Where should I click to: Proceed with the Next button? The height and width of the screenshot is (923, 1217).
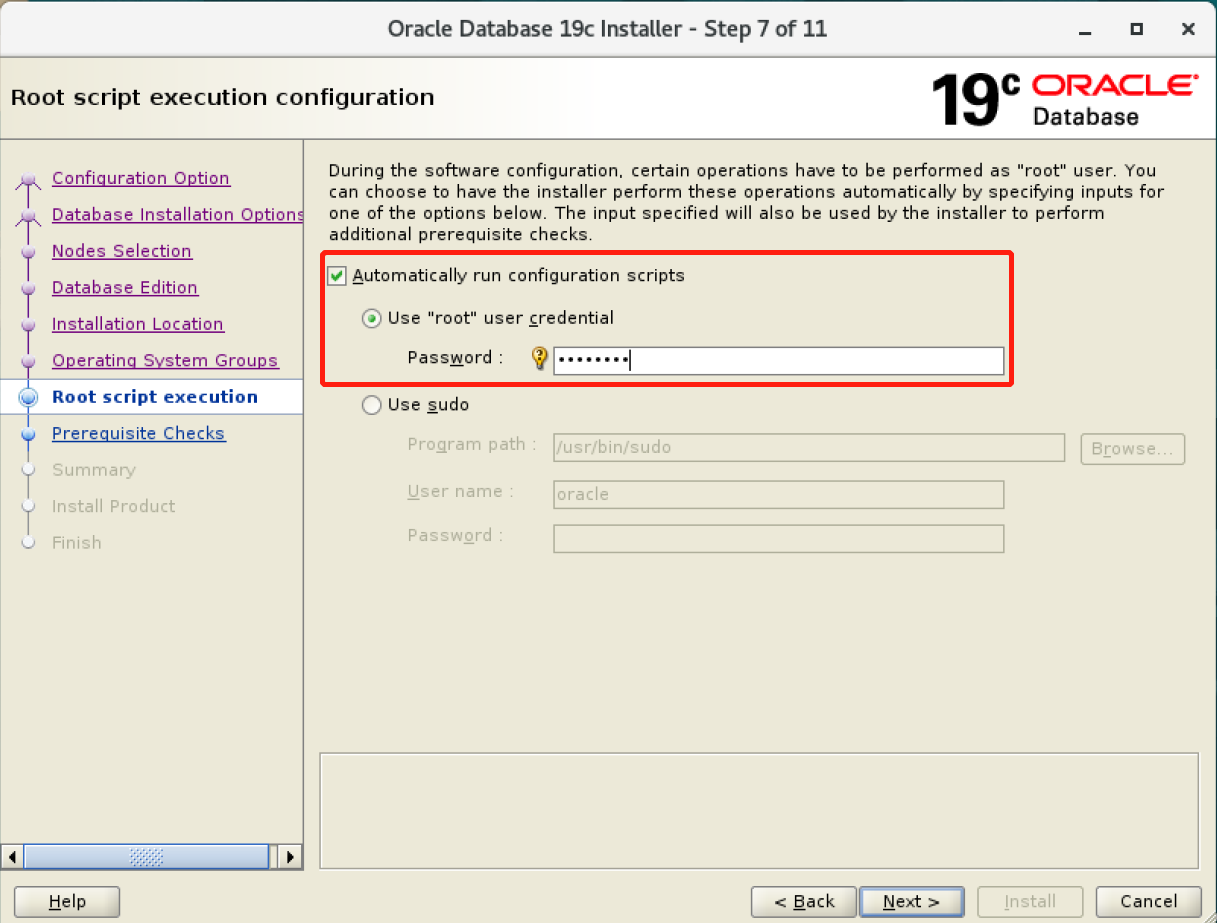[x=911, y=902]
